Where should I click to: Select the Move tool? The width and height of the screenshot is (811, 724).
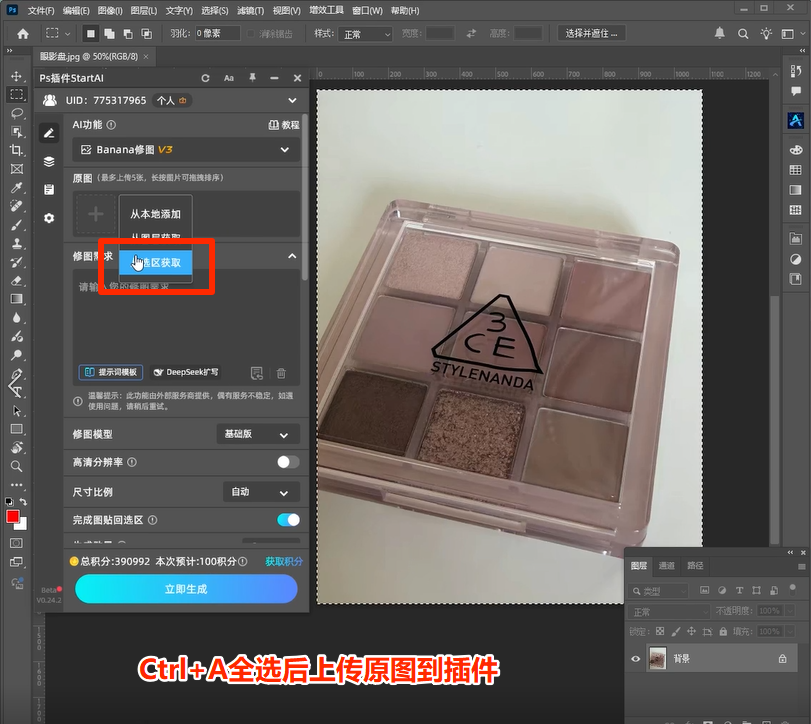click(17, 76)
